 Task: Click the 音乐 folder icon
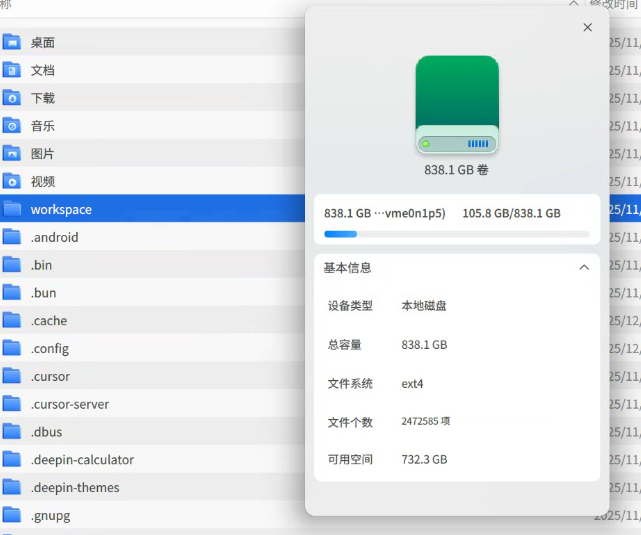(x=11, y=125)
